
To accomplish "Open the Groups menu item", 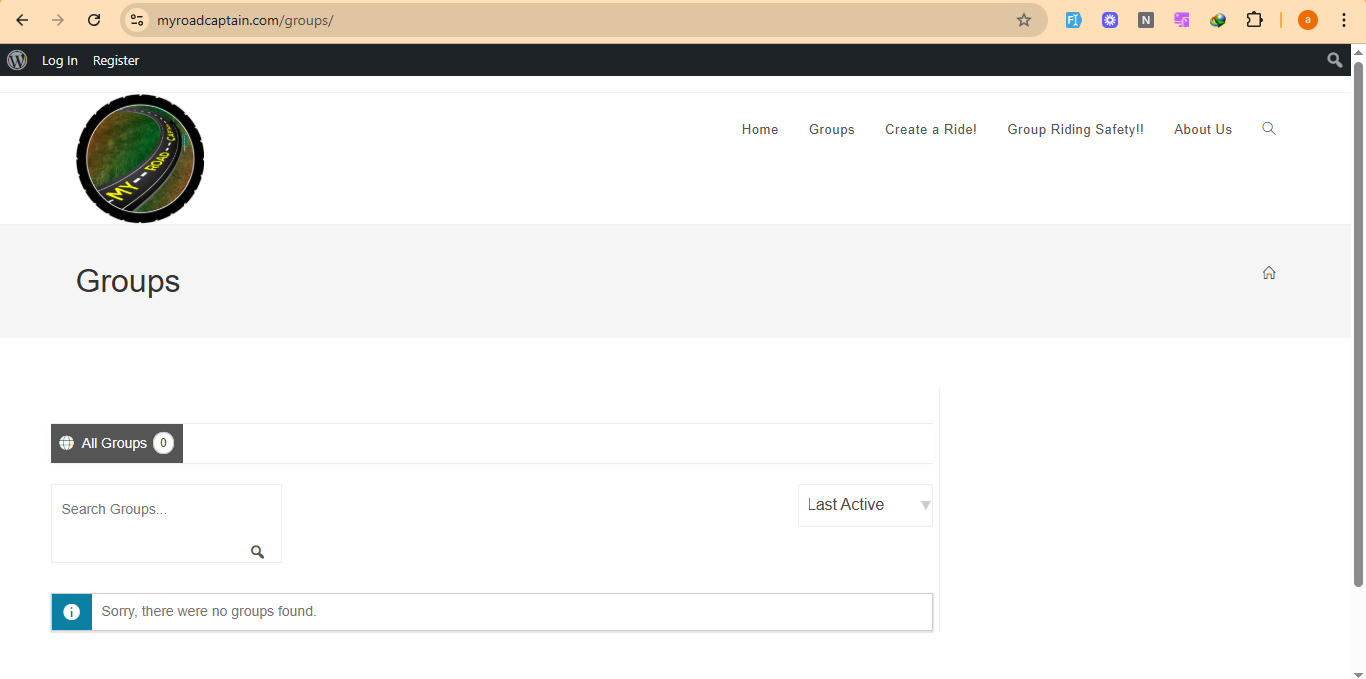I will [x=831, y=129].
